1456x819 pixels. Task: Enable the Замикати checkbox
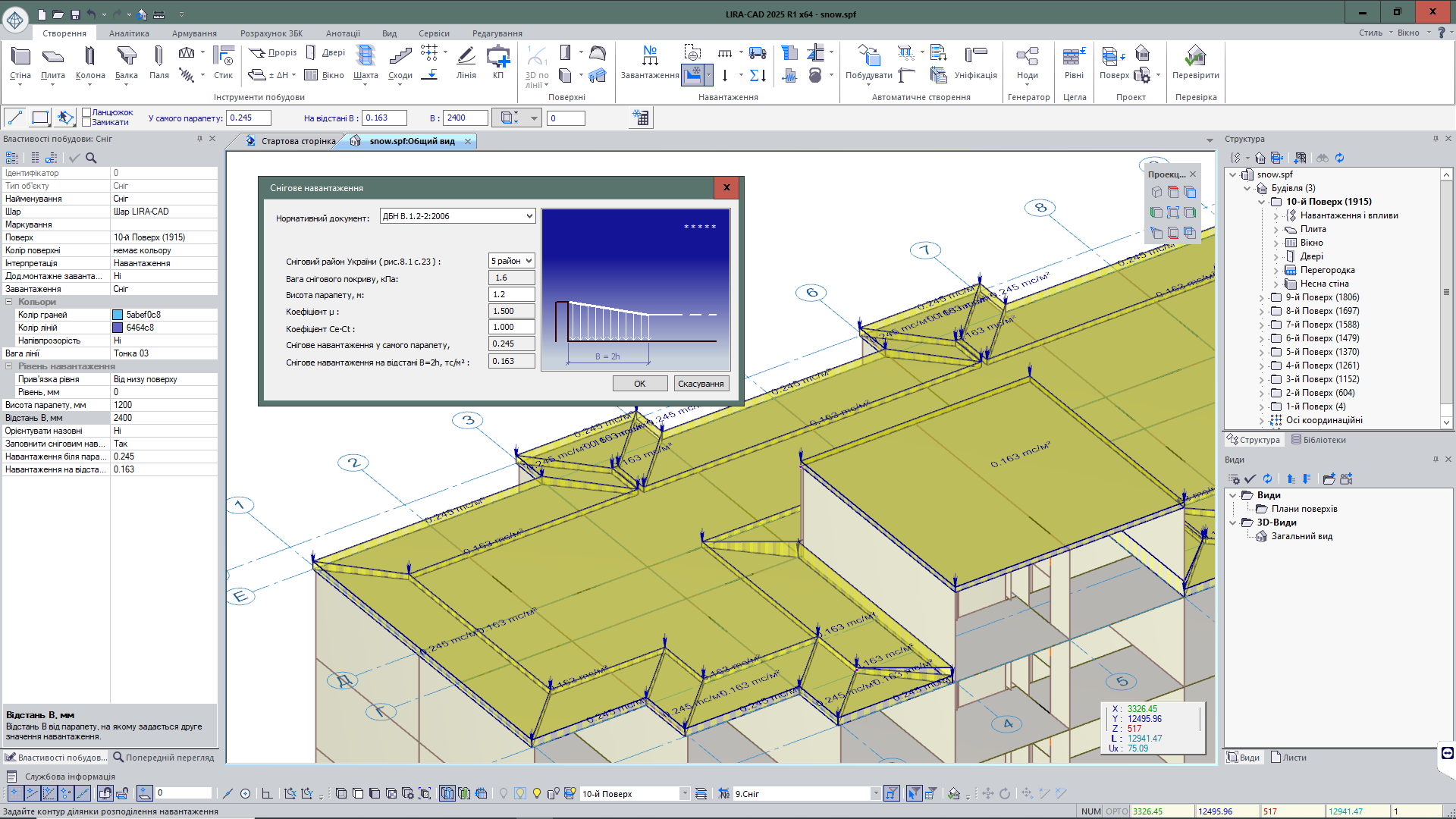pyautogui.click(x=87, y=122)
